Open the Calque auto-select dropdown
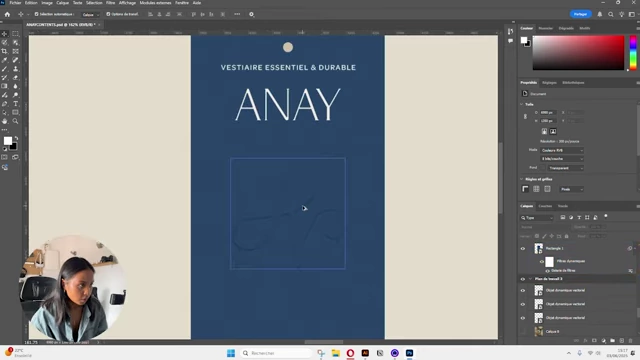 (x=91, y=15)
